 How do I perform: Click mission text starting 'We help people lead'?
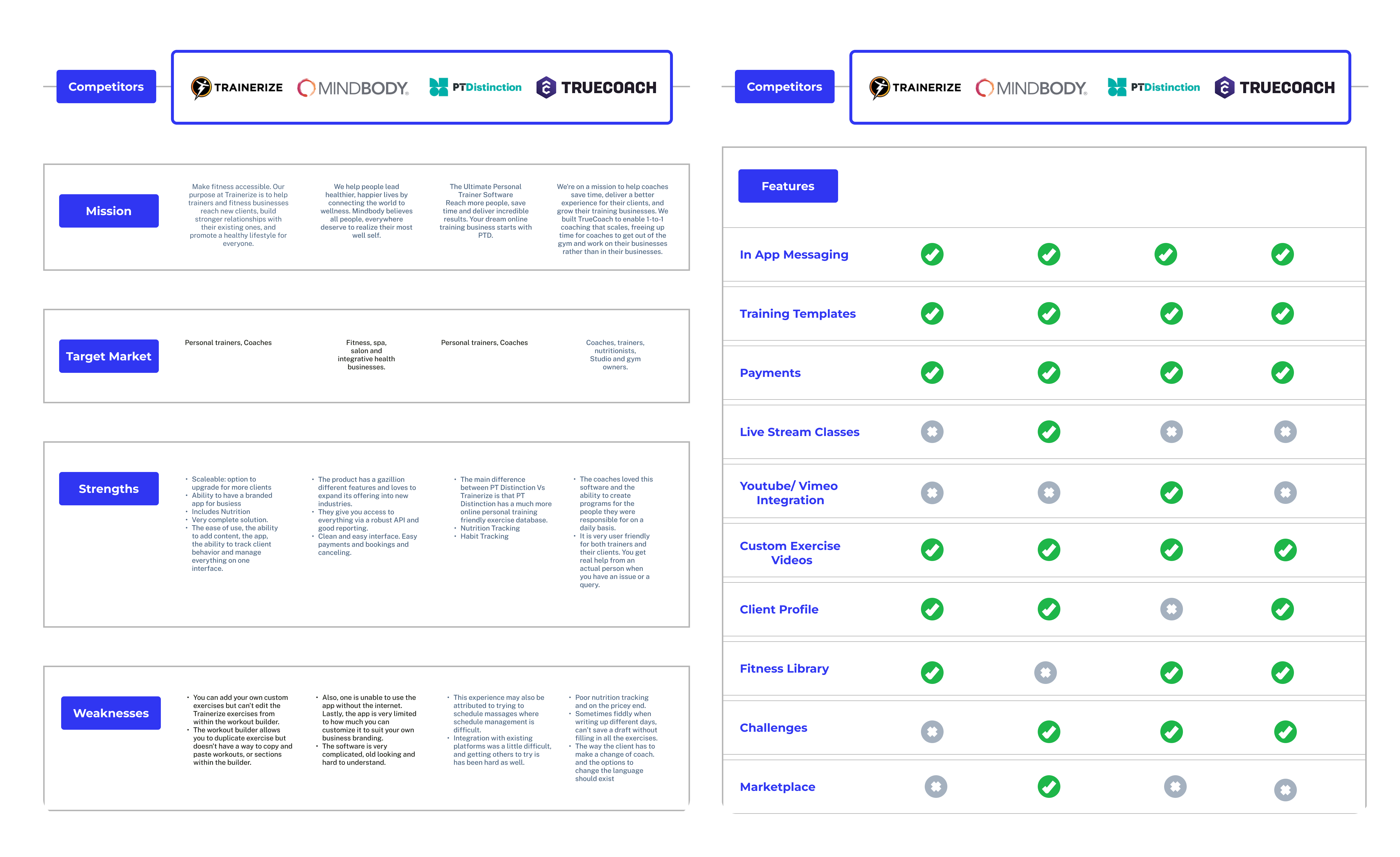[367, 211]
